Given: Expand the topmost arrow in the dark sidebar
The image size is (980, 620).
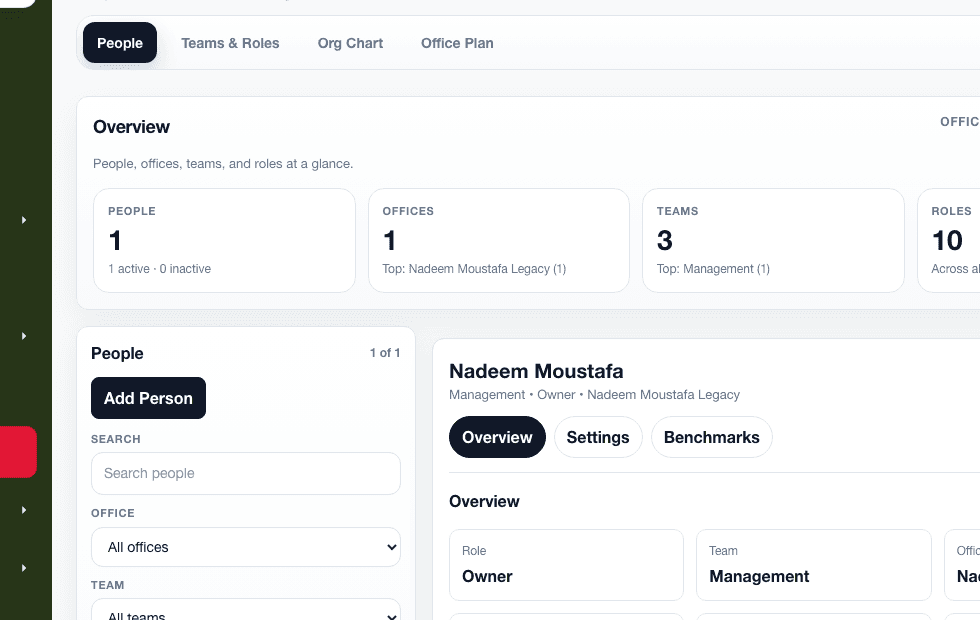Looking at the screenshot, I should pyautogui.click(x=23, y=219).
